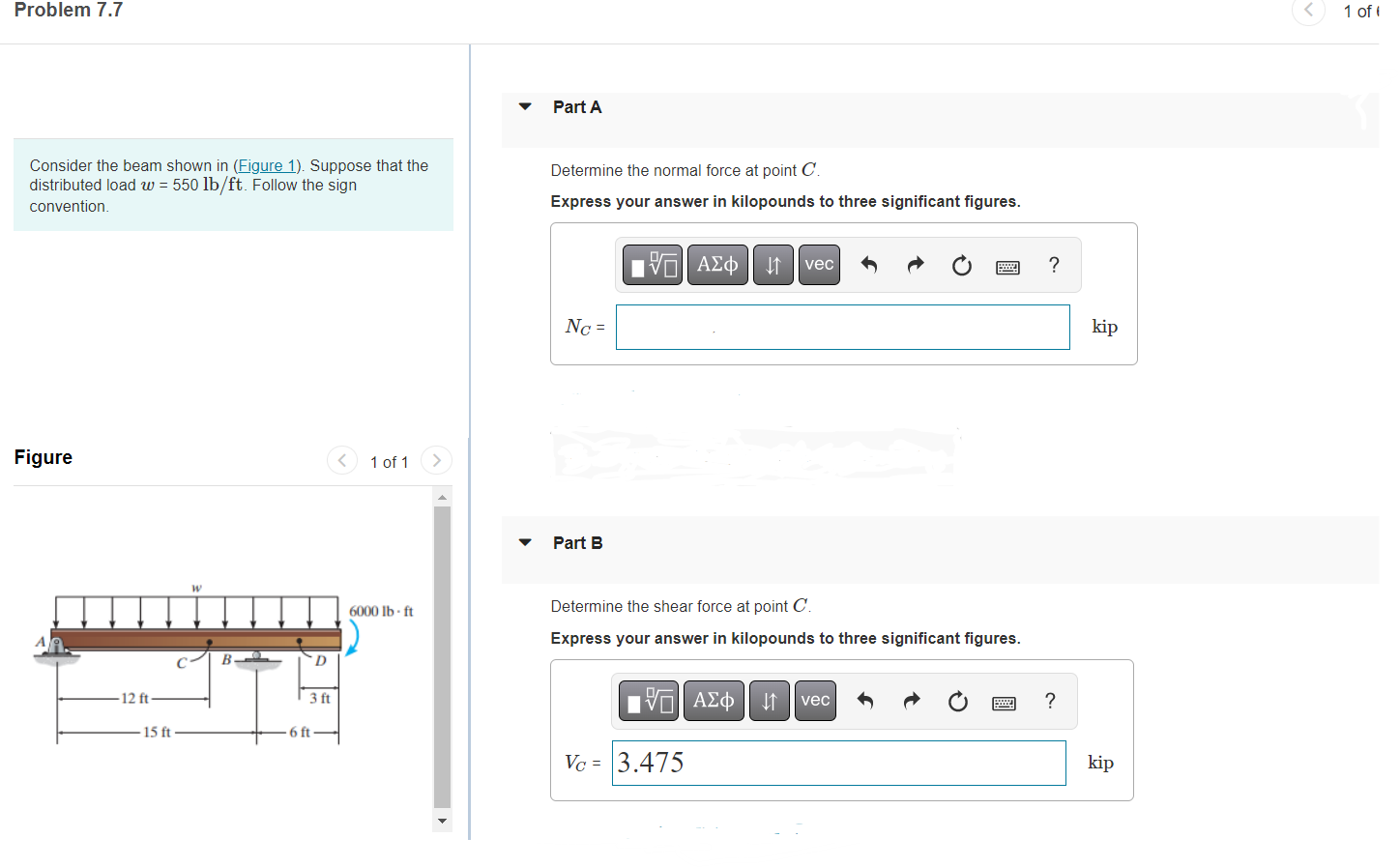Image resolution: width=1400 pixels, height=867 pixels.
Task: Click subscript/superscript arrows button in Part B
Action: [770, 700]
